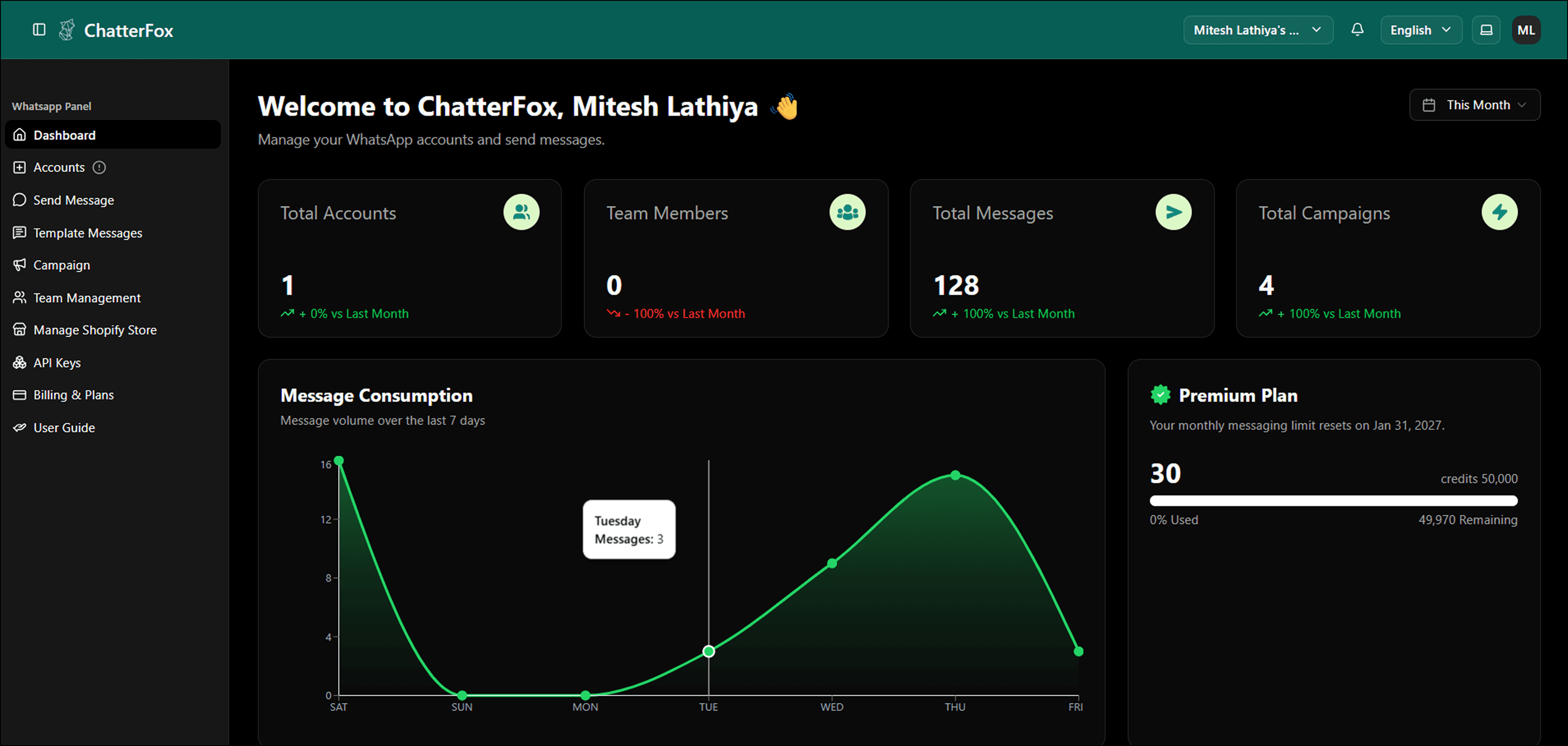Screen dimensions: 1568x746
Task: Click the 'credits 50,000' label
Action: (x=1478, y=479)
